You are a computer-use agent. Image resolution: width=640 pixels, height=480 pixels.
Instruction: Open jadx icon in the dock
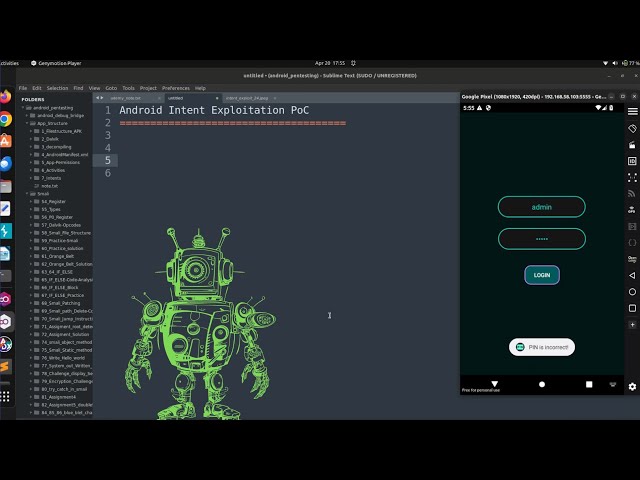click(5, 344)
